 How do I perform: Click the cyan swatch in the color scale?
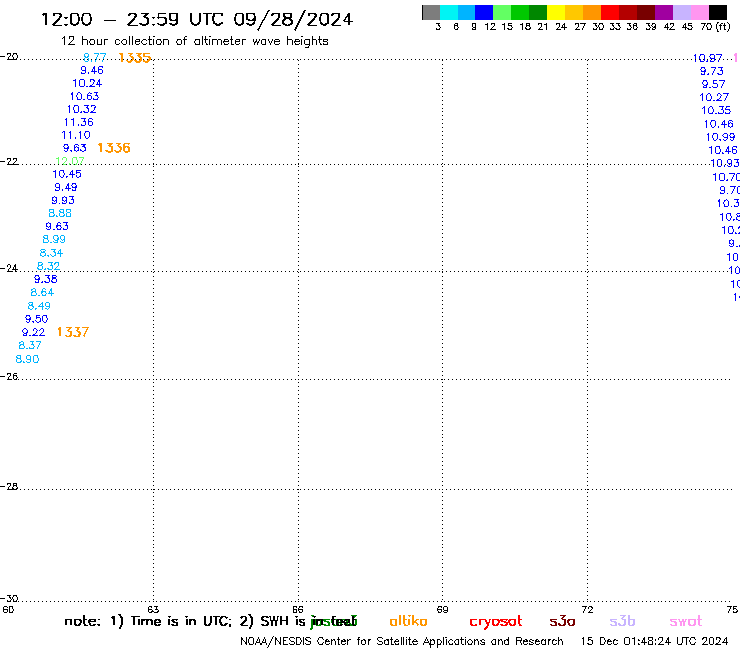449,12
